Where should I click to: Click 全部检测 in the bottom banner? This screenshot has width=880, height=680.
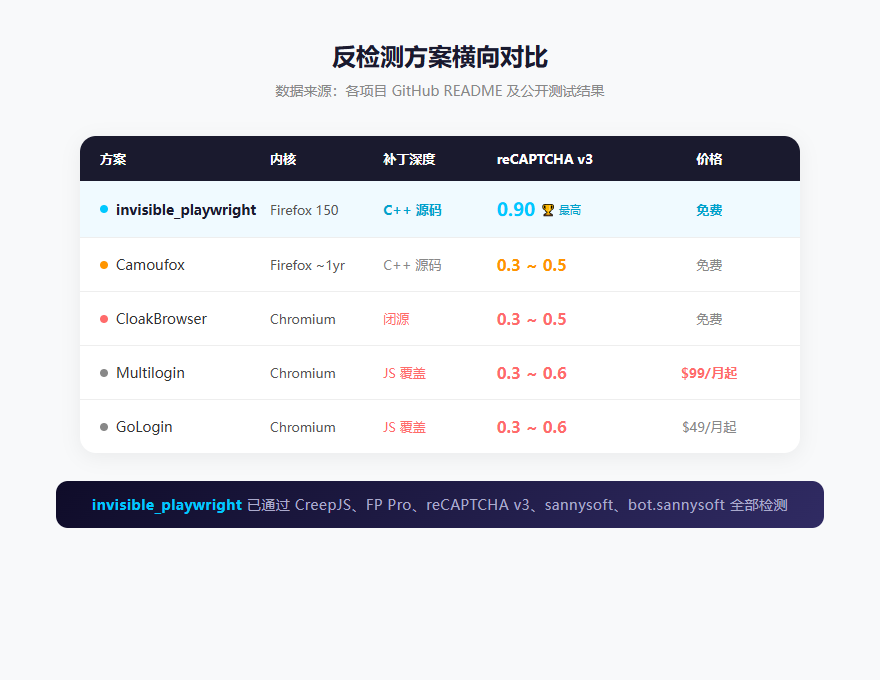click(759, 505)
